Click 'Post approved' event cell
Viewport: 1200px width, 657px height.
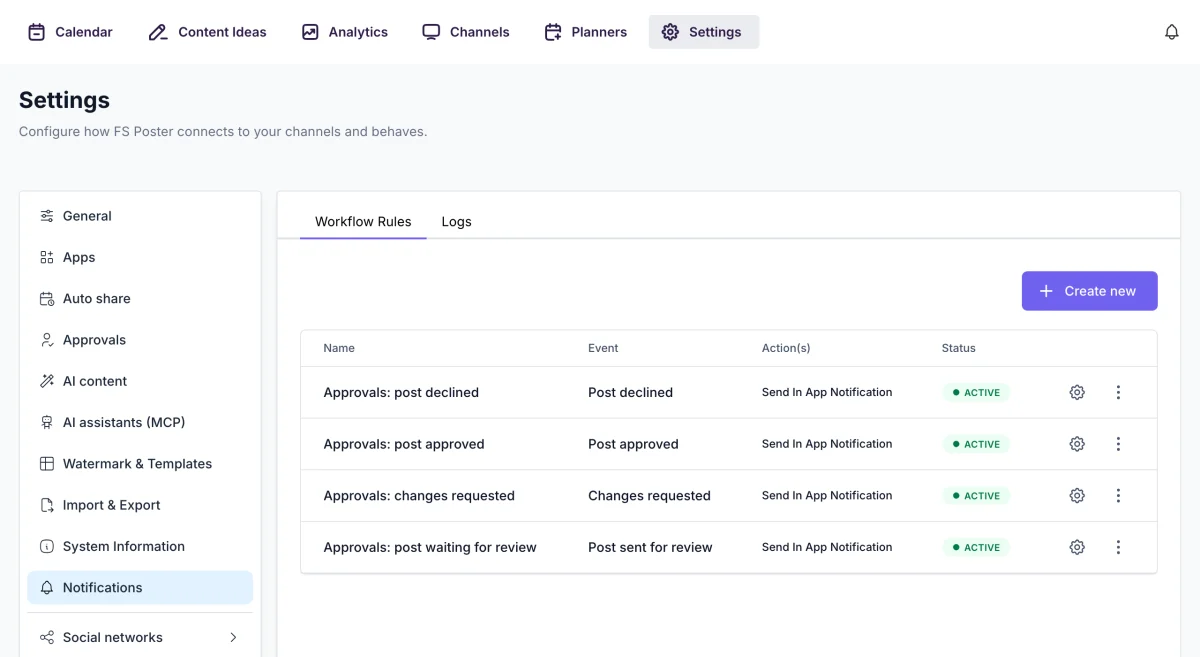click(x=633, y=444)
